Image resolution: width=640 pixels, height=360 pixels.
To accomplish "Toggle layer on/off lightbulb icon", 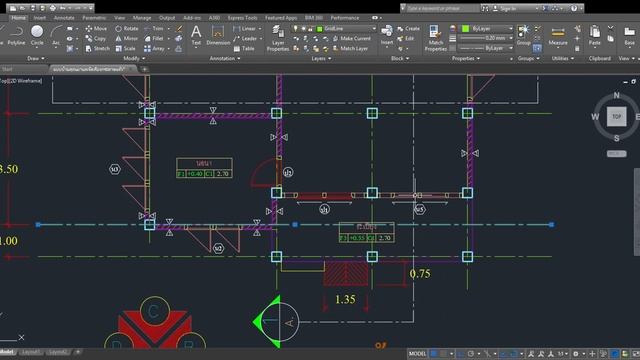I will point(296,29).
